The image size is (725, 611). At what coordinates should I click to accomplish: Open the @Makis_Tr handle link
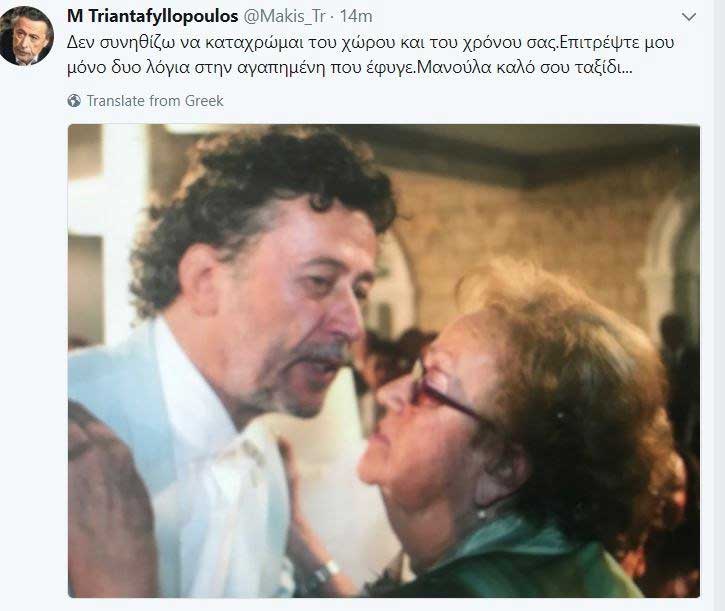click(284, 16)
